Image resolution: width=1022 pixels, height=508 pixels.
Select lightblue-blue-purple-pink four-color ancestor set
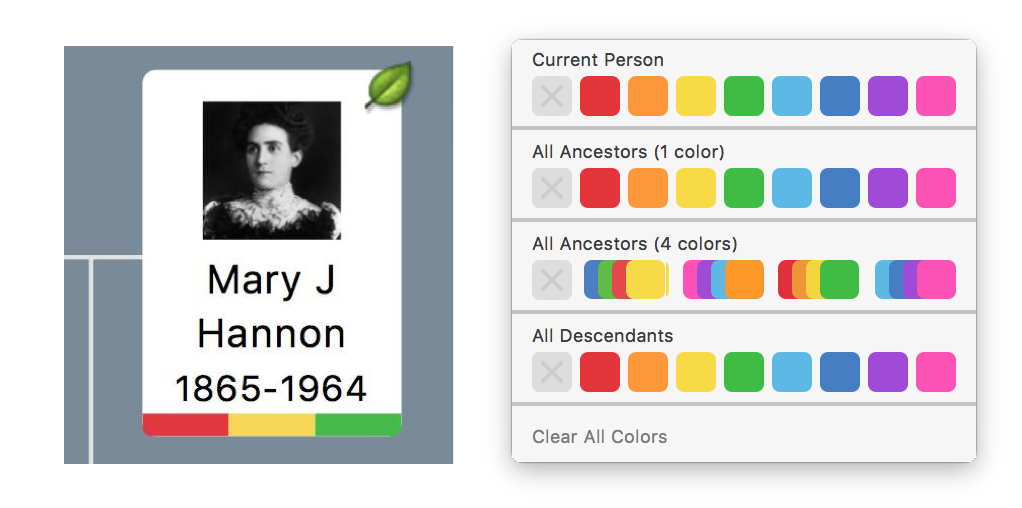tap(915, 280)
